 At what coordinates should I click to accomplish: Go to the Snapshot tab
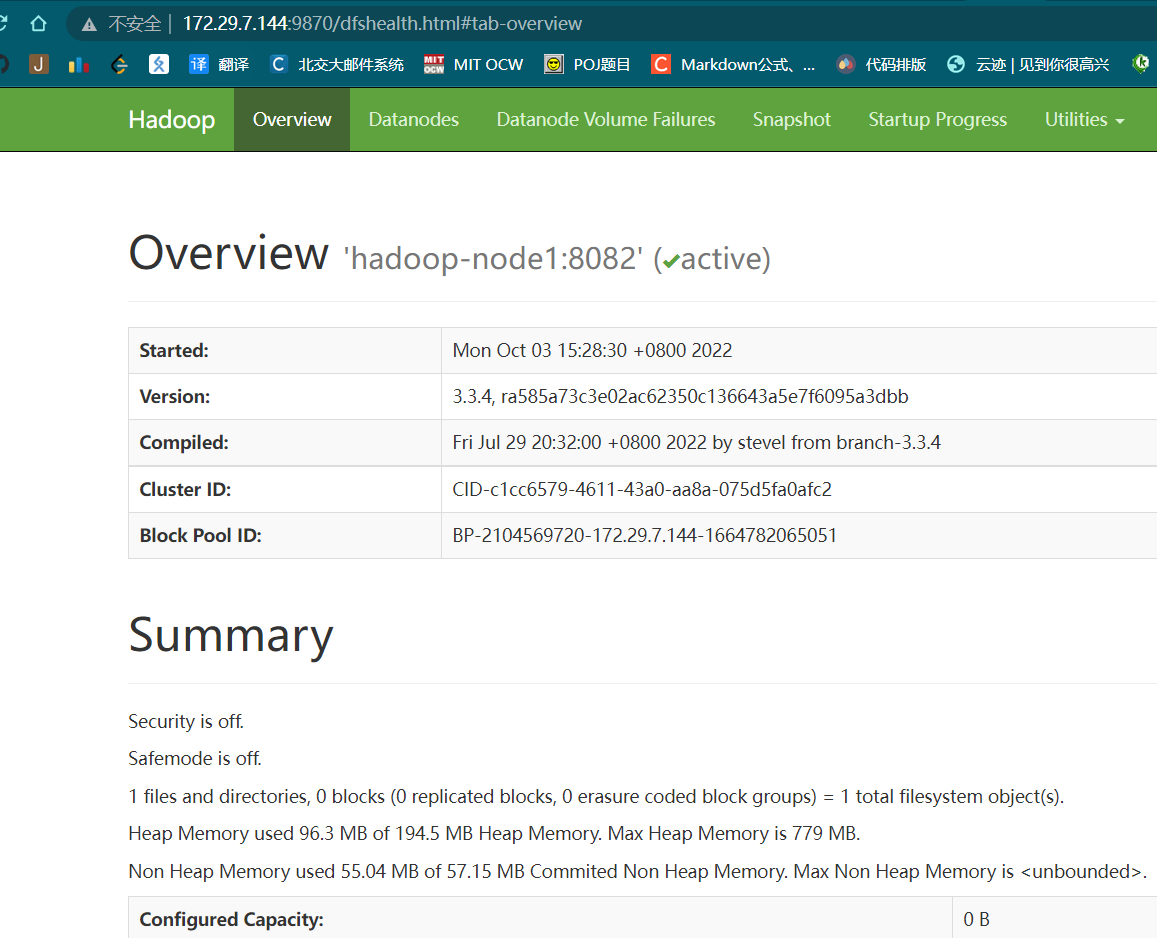pyautogui.click(x=792, y=120)
